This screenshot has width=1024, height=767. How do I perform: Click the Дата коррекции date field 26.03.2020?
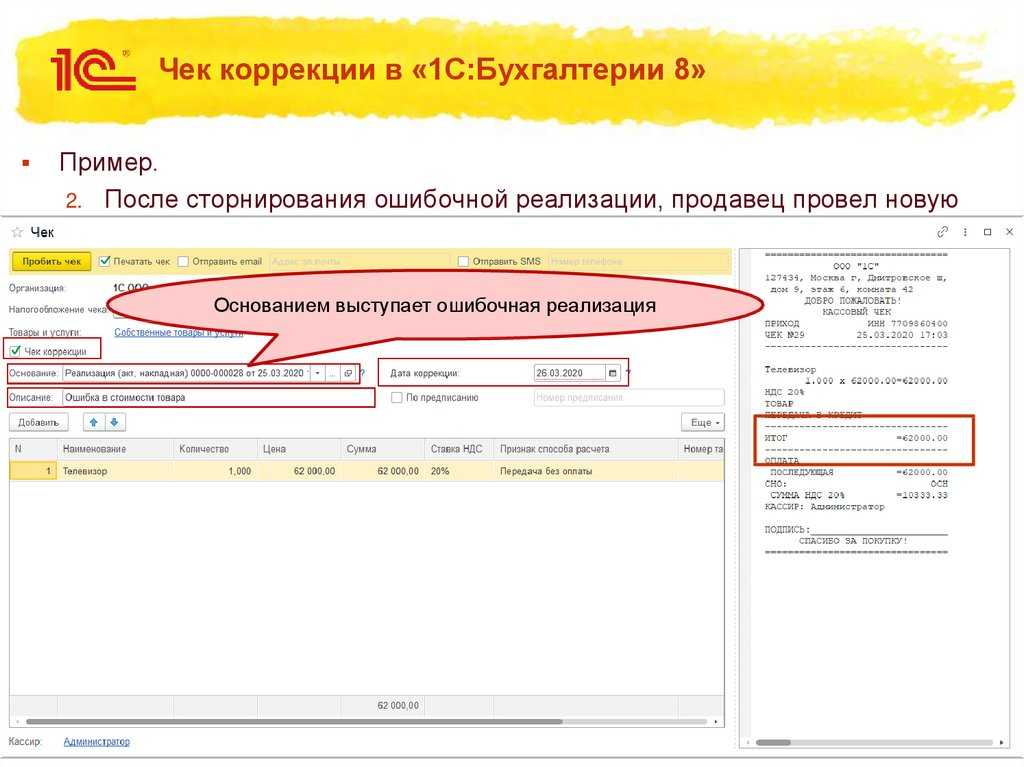(x=569, y=373)
